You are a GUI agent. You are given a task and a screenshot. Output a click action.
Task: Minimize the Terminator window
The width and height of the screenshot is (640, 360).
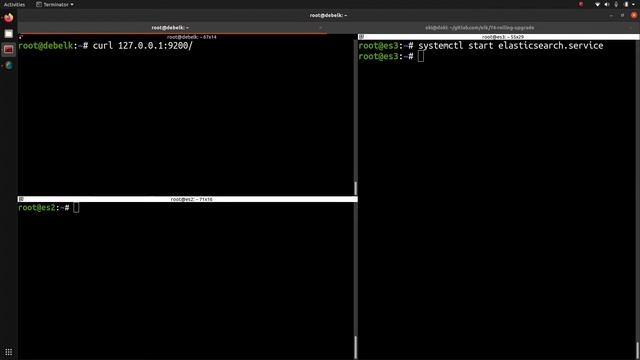pos(611,15)
